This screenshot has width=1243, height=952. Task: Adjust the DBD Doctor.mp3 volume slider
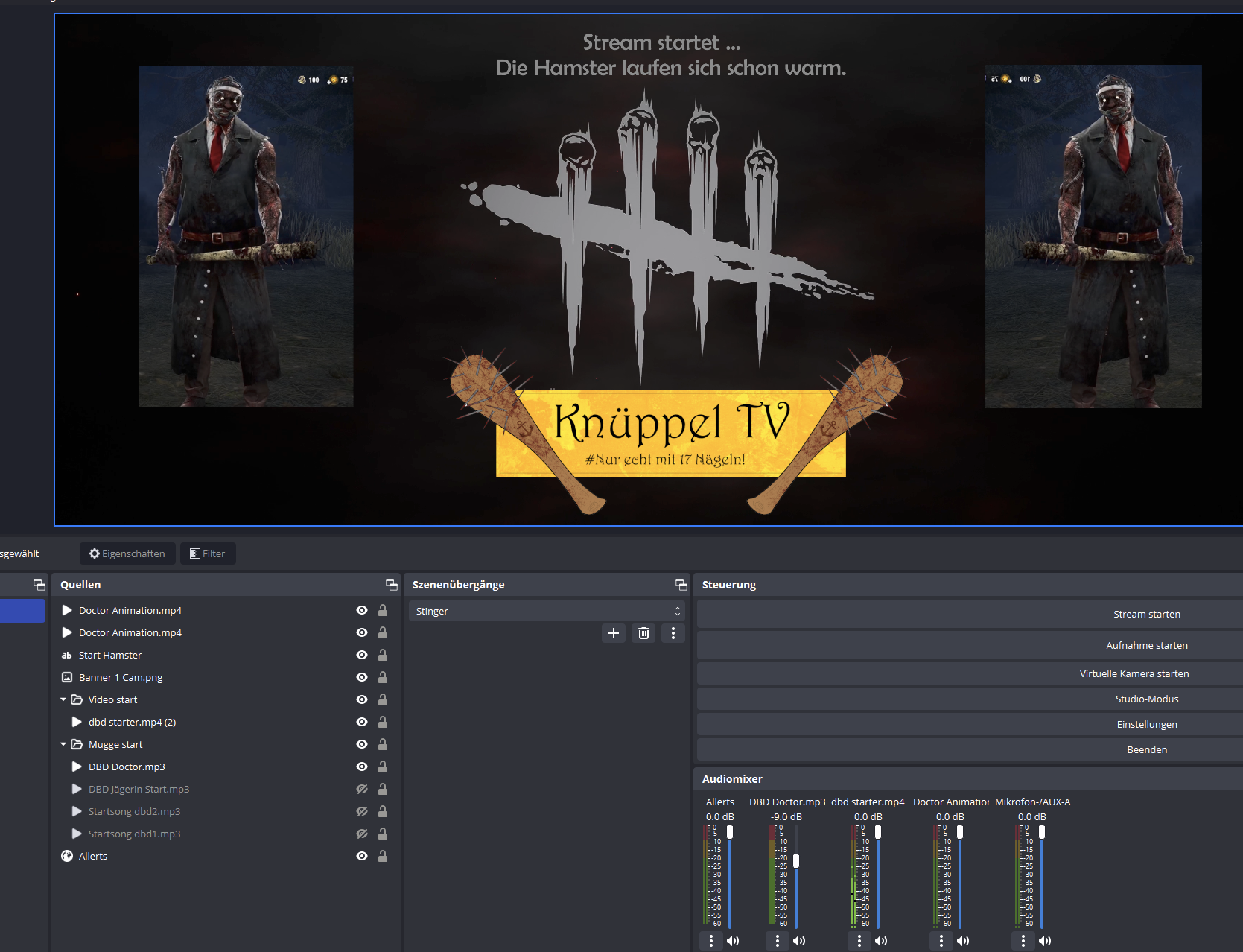tap(796, 861)
